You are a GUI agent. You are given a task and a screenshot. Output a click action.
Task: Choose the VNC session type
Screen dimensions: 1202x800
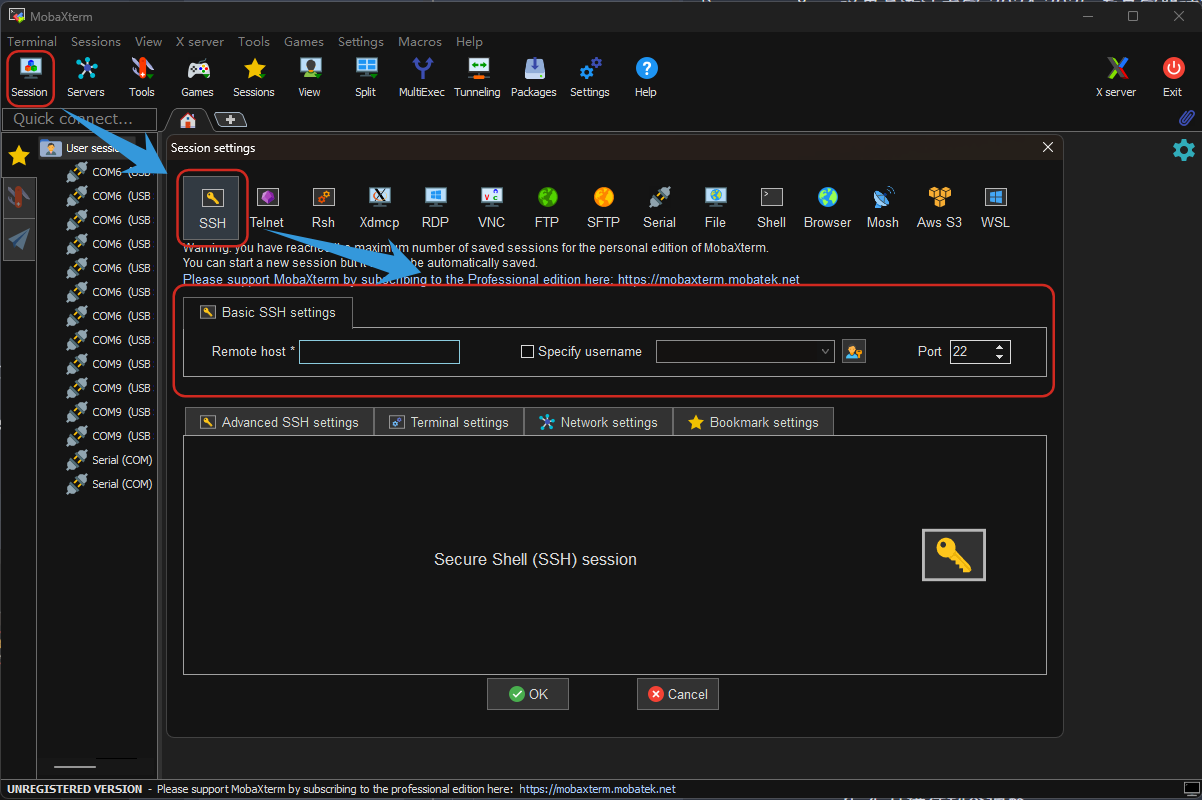[491, 208]
